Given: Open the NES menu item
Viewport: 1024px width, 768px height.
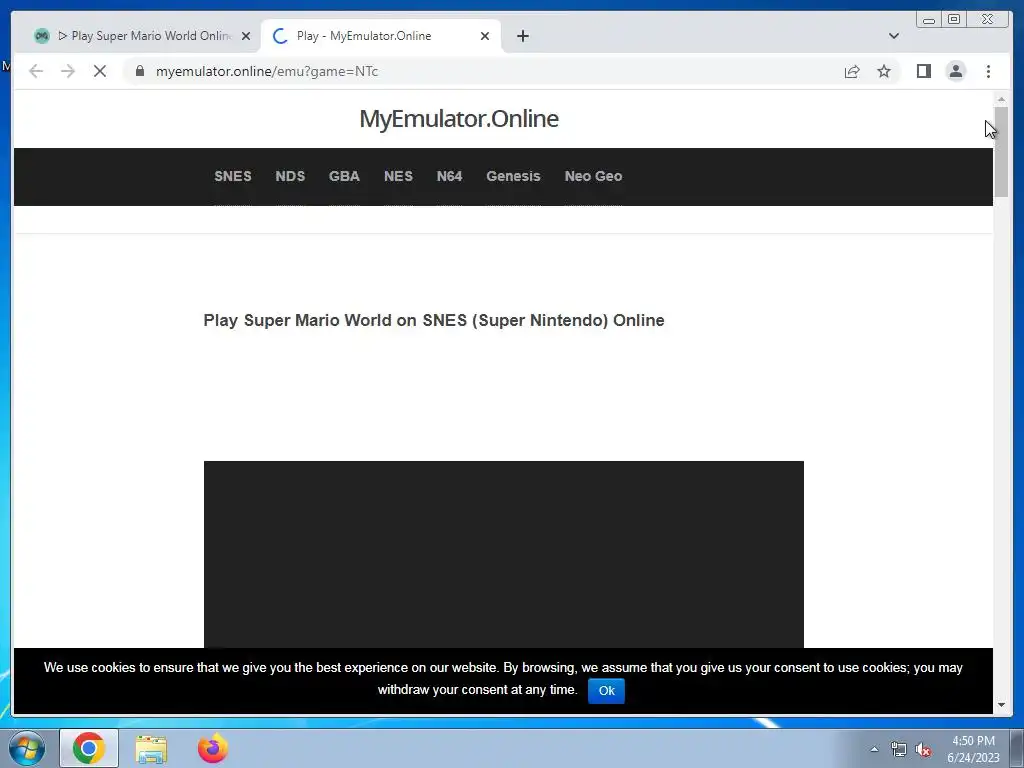Looking at the screenshot, I should [398, 176].
